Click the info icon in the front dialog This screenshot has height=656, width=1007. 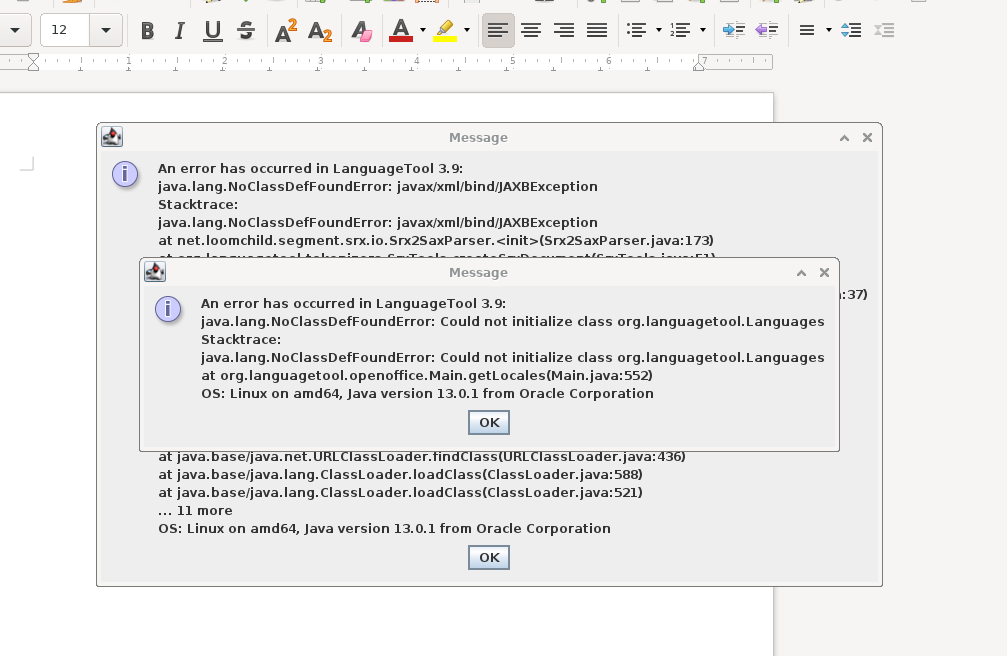tap(168, 310)
